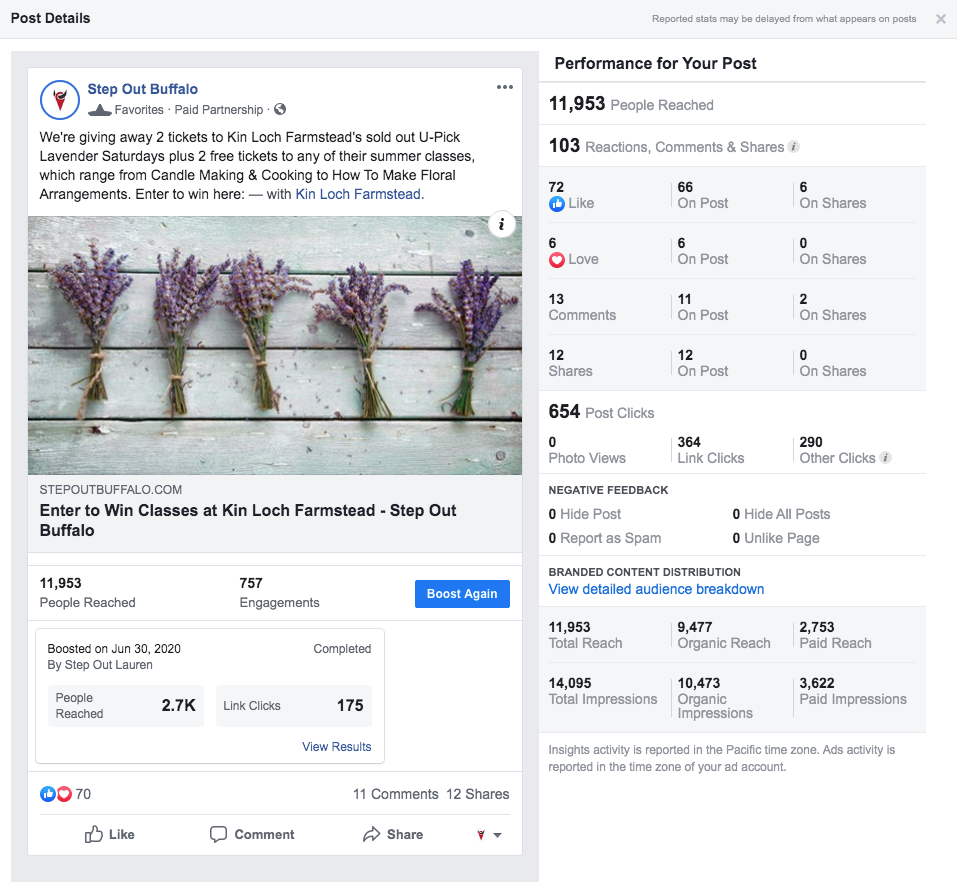Click the Boosted on Jun 30, 2020 text
Image resolution: width=957 pixels, height=890 pixels.
point(114,648)
